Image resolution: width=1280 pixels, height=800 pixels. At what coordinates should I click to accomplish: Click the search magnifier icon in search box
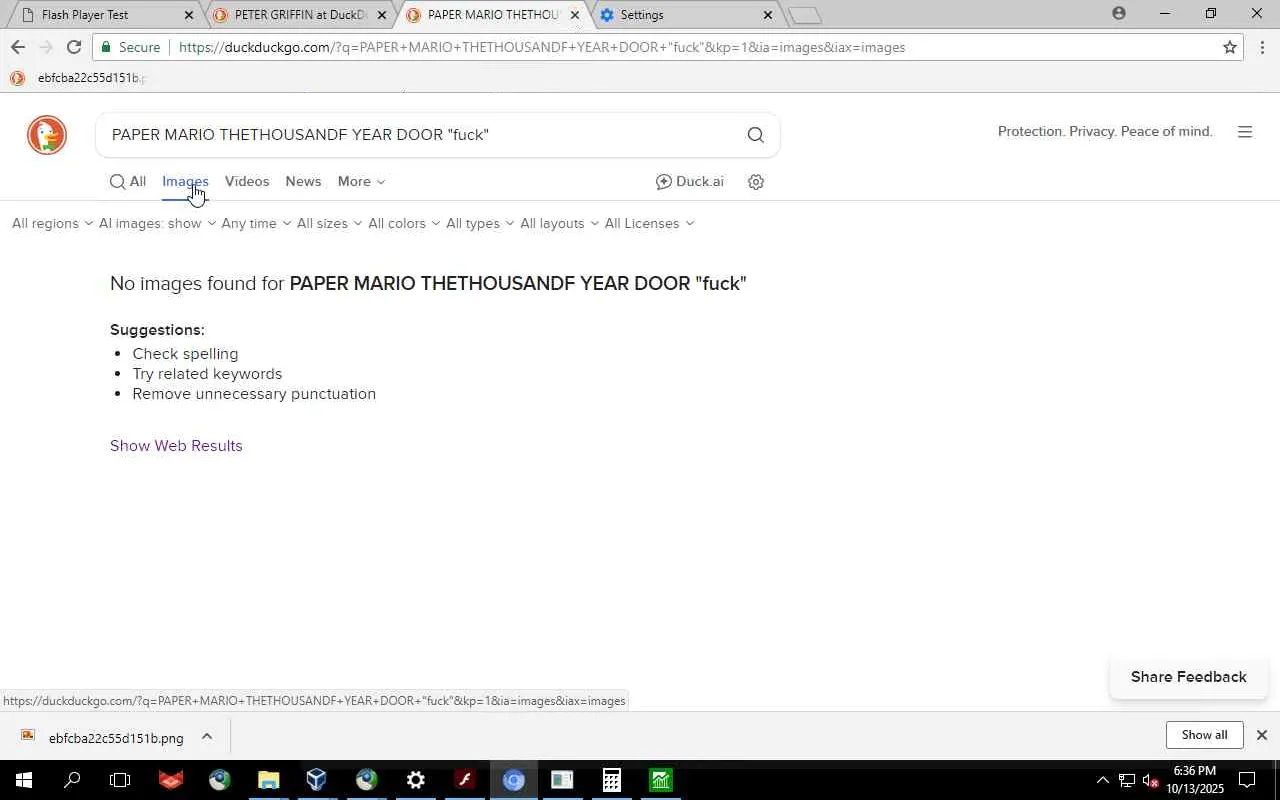tap(755, 135)
